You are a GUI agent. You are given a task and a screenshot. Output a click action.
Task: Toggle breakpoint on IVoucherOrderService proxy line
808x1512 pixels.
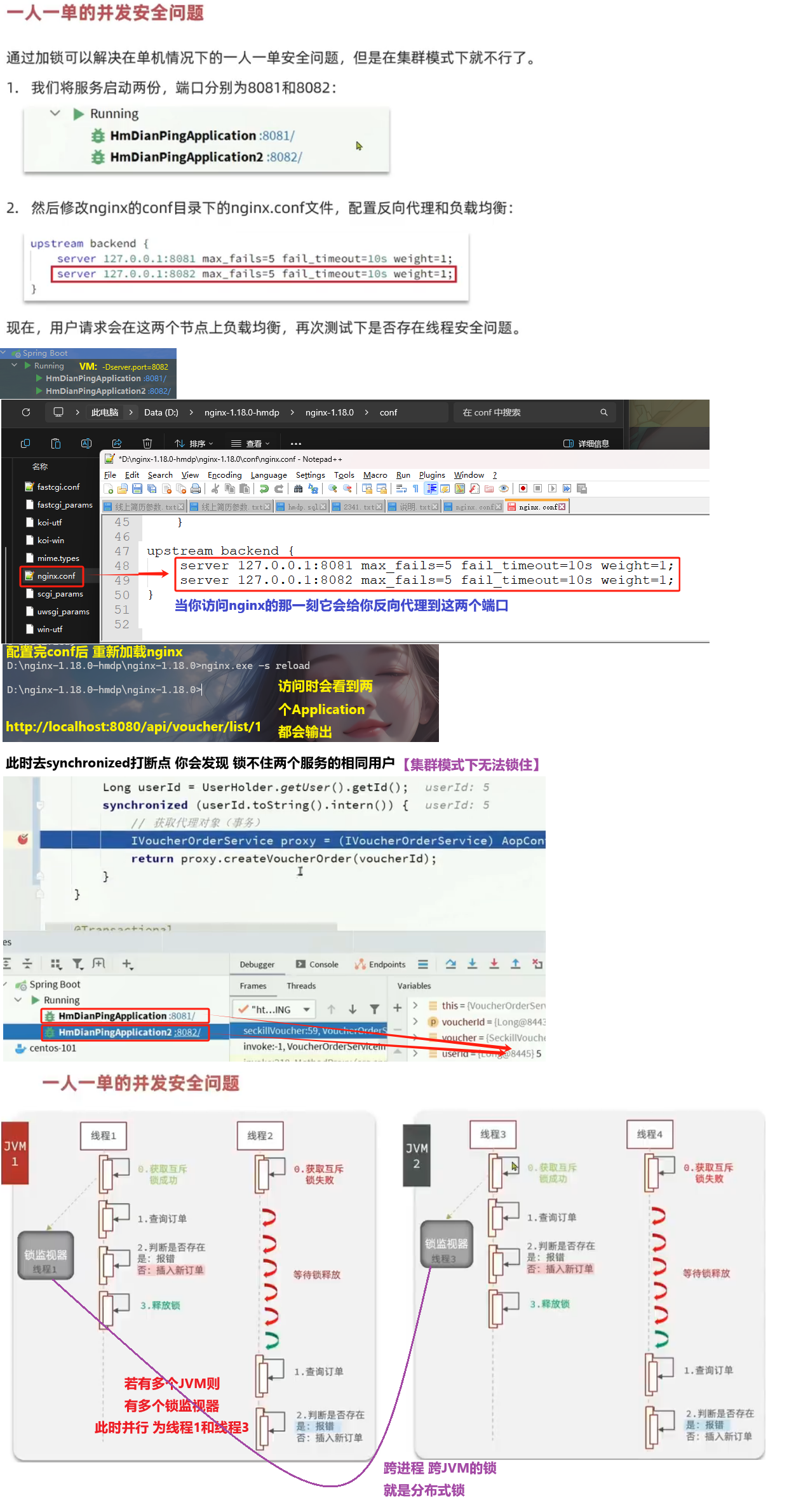click(x=23, y=840)
